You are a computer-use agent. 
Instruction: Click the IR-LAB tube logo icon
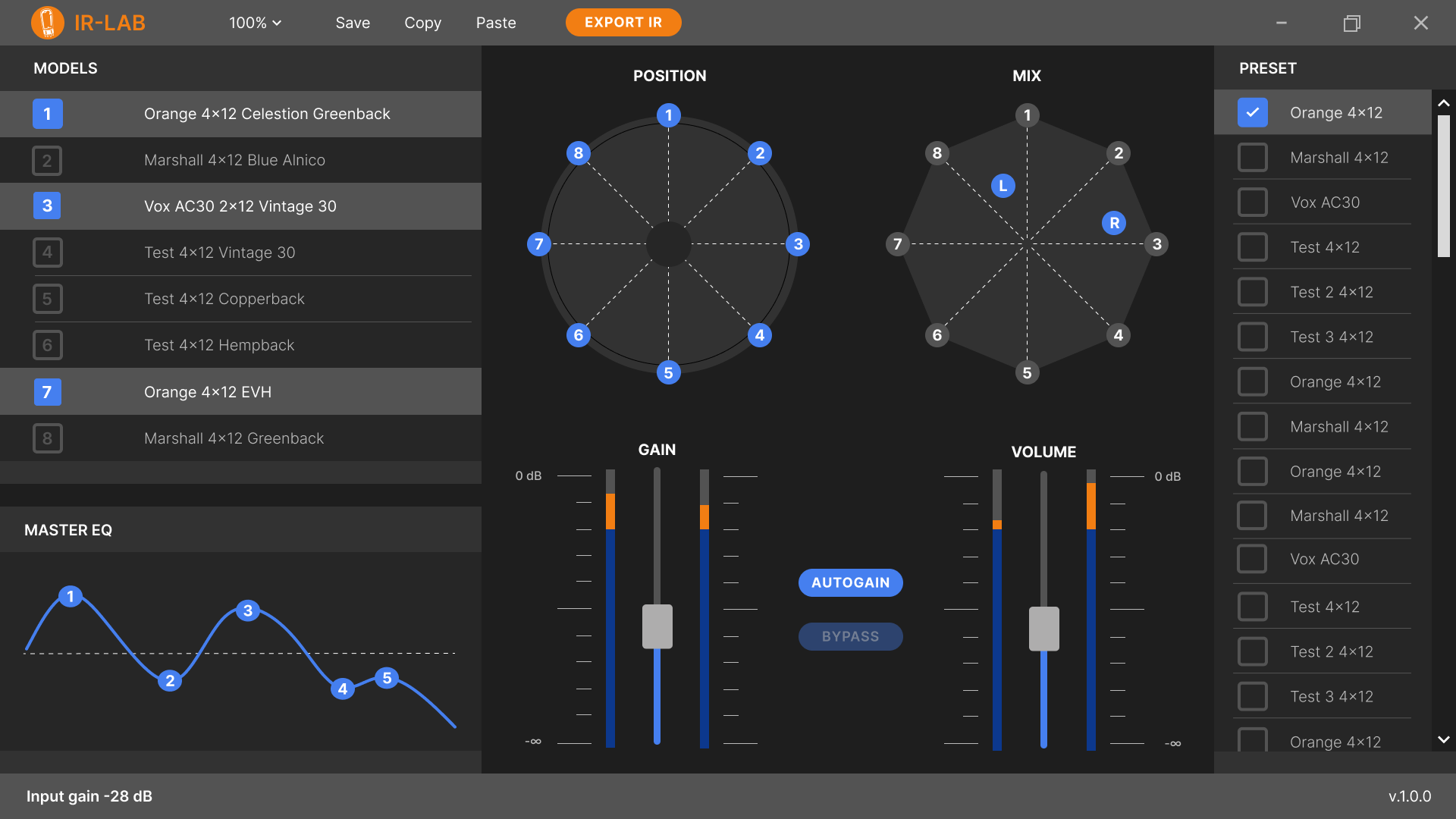pos(47,23)
